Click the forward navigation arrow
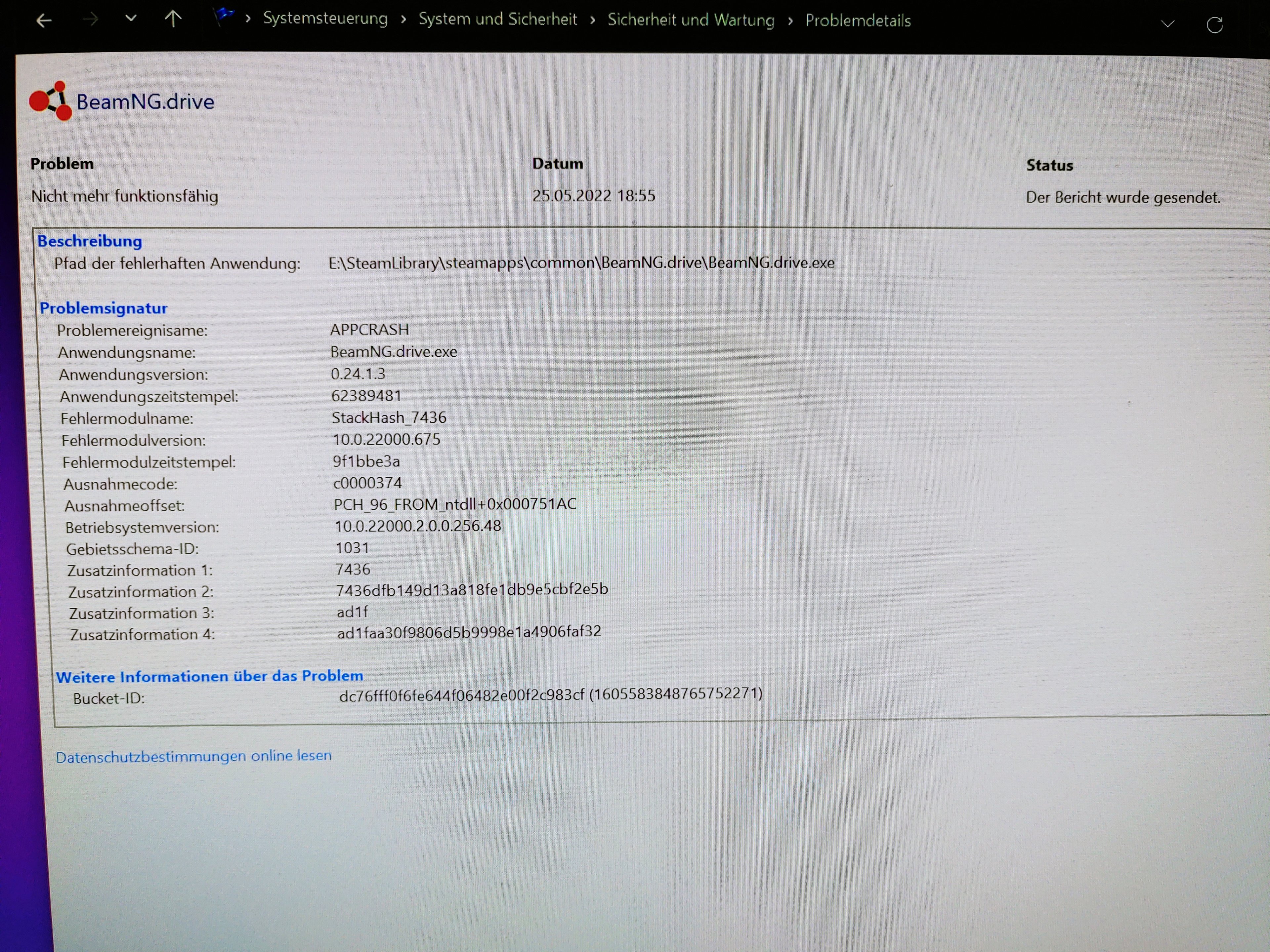Viewport: 1270px width, 952px height. pyautogui.click(x=90, y=20)
